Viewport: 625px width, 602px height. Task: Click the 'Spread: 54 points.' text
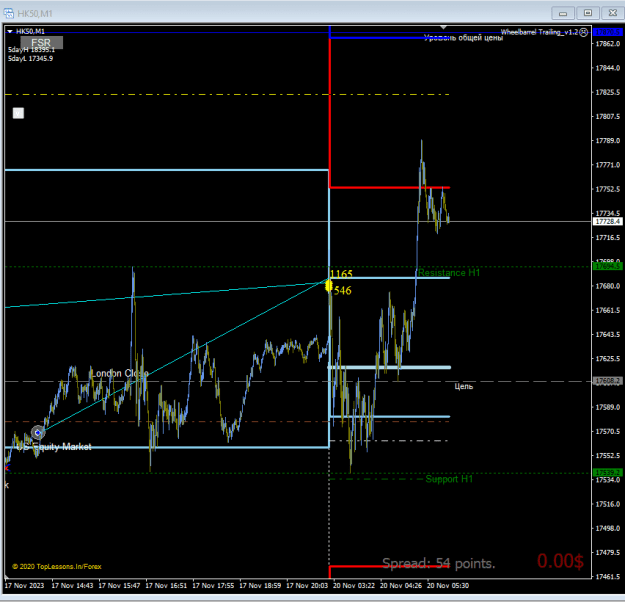[438, 563]
